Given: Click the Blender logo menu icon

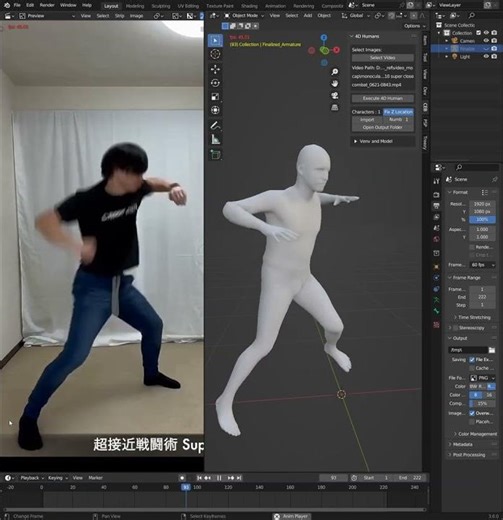Looking at the screenshot, I should coord(7,5).
